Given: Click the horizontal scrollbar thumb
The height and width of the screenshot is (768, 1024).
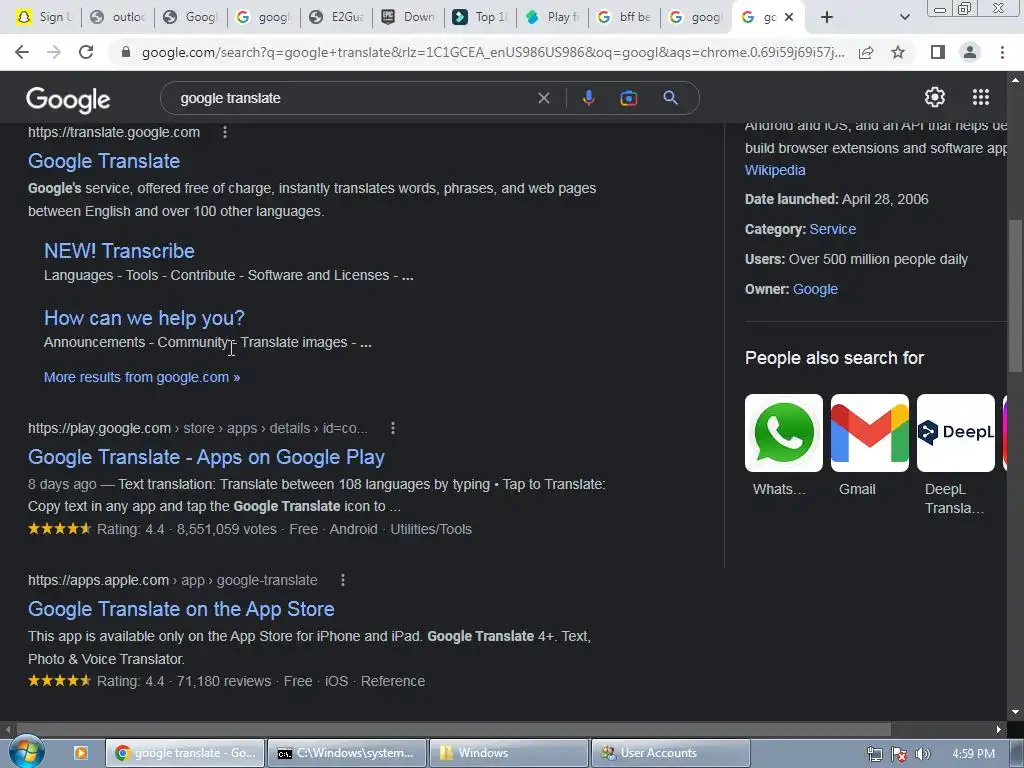Looking at the screenshot, I should pyautogui.click(x=453, y=729).
